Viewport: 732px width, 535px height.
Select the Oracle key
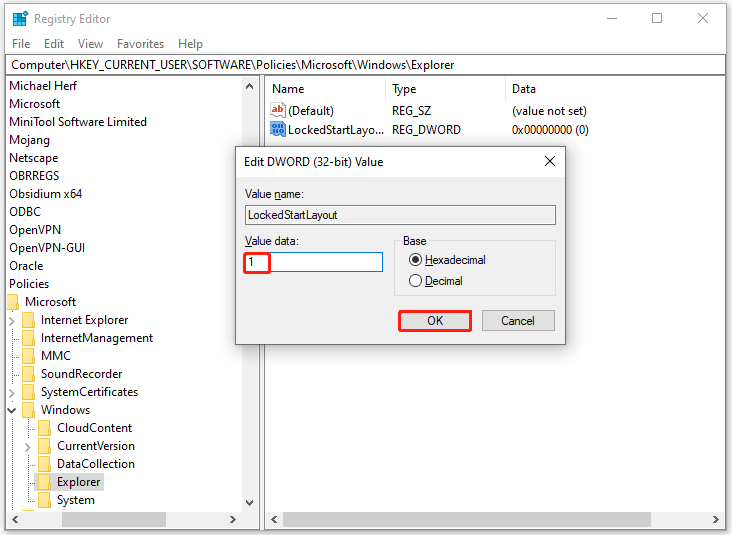pyautogui.click(x=26, y=266)
